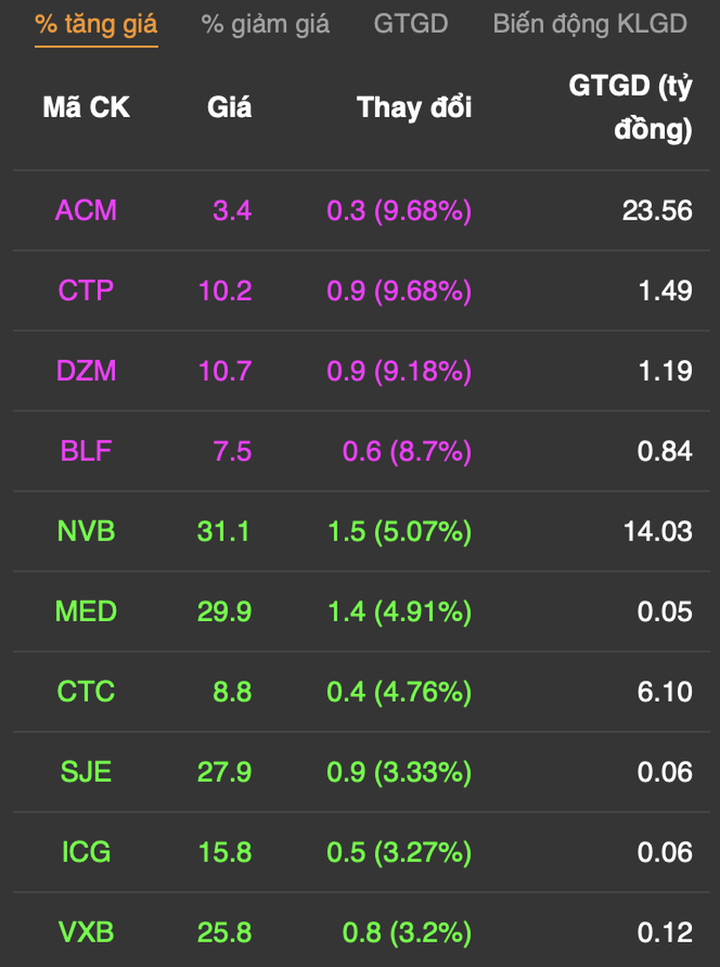Open the CTP stock ticker

(x=86, y=290)
